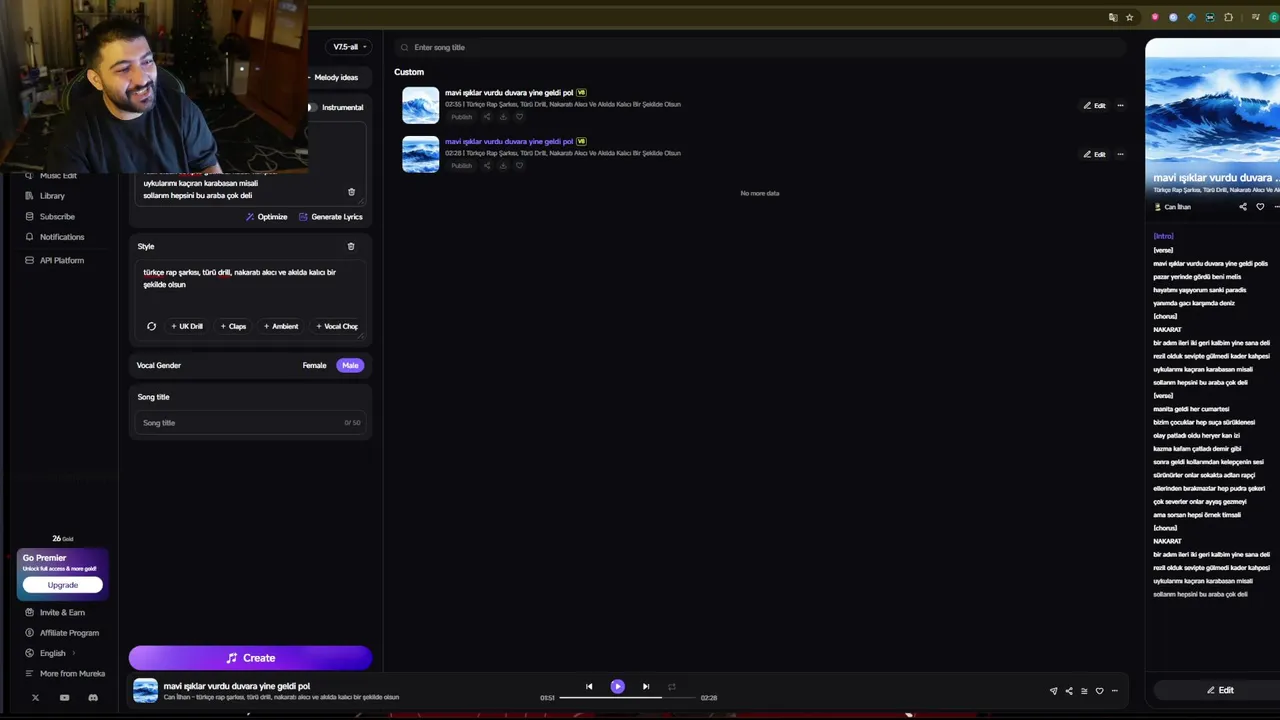1280x720 pixels.
Task: Click the Enter song title search field
Action: point(760,47)
